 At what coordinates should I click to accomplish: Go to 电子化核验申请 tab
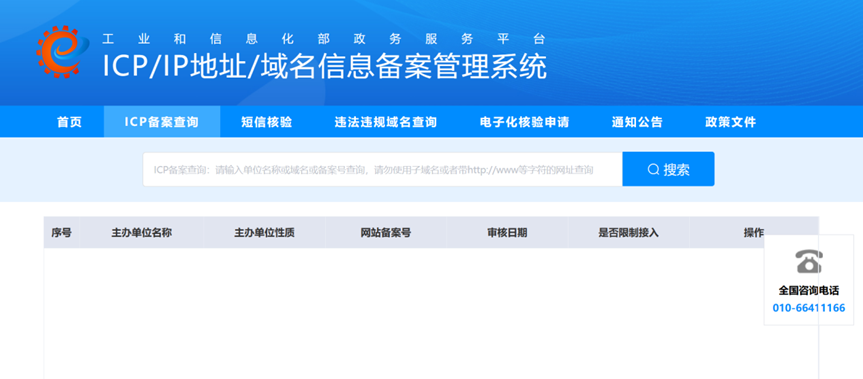pos(524,122)
